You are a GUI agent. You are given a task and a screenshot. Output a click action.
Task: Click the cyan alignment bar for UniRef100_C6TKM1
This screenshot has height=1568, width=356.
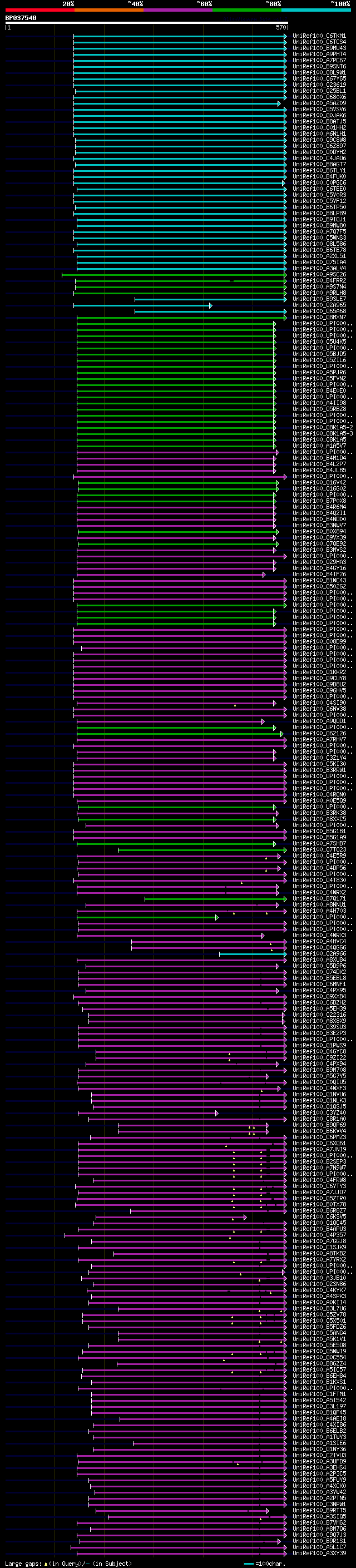click(x=180, y=36)
